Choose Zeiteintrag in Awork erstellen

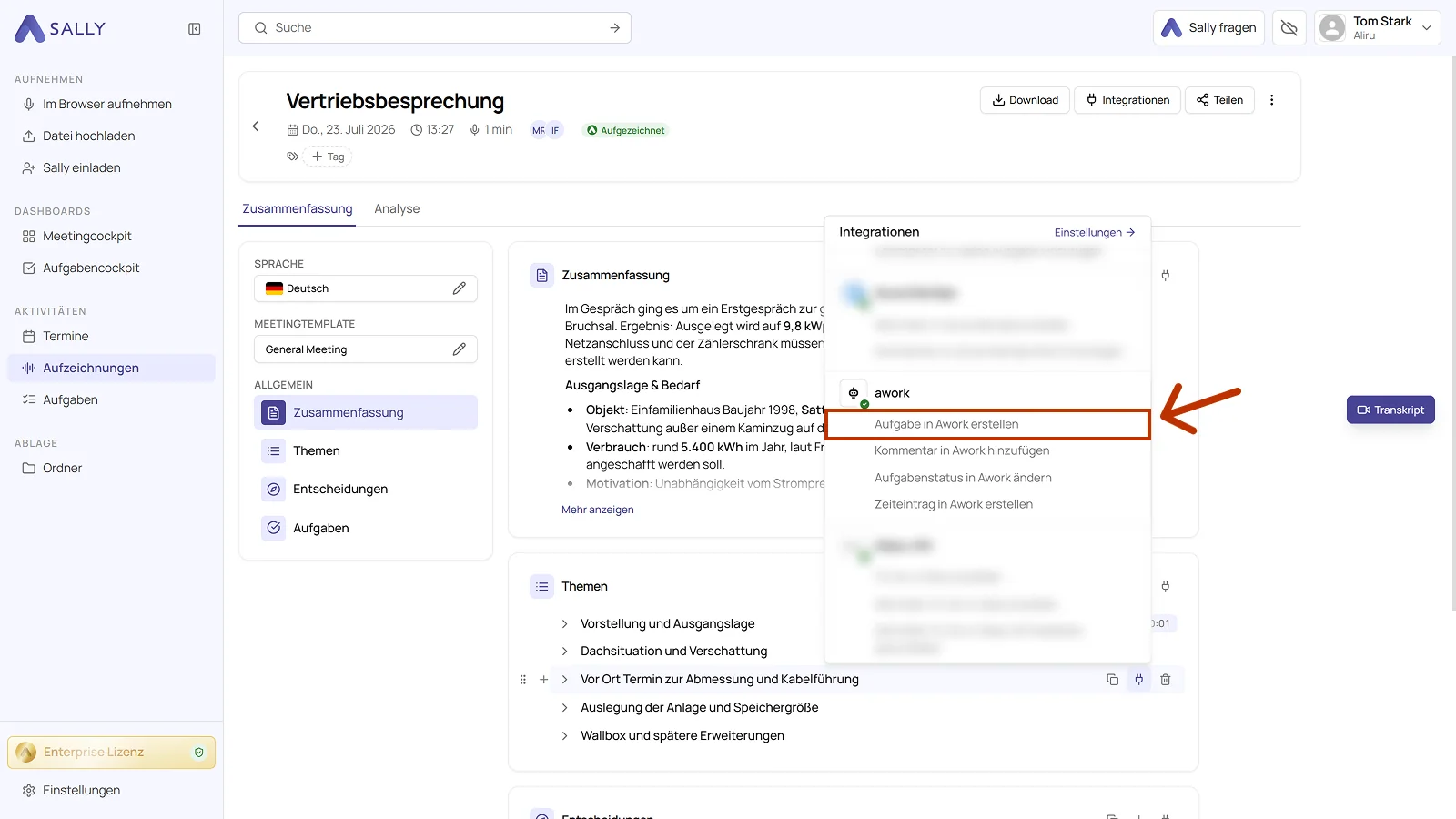pos(954,504)
